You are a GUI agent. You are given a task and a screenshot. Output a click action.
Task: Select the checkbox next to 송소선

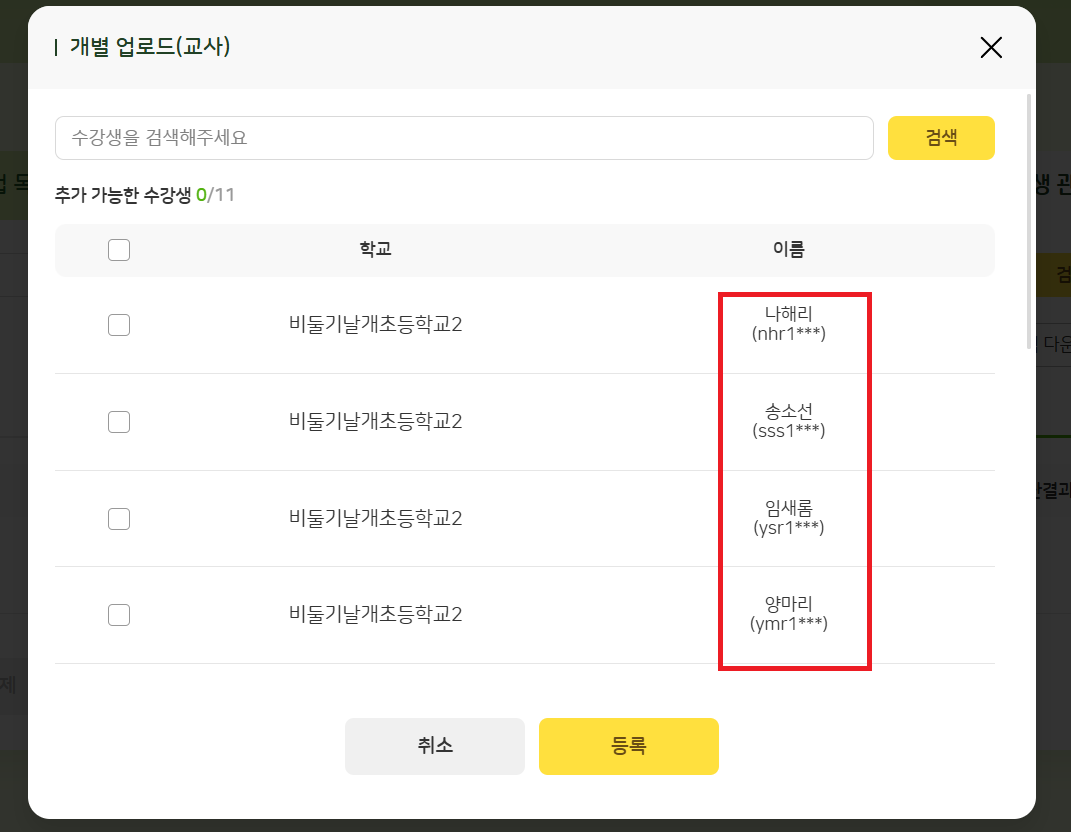click(x=119, y=422)
